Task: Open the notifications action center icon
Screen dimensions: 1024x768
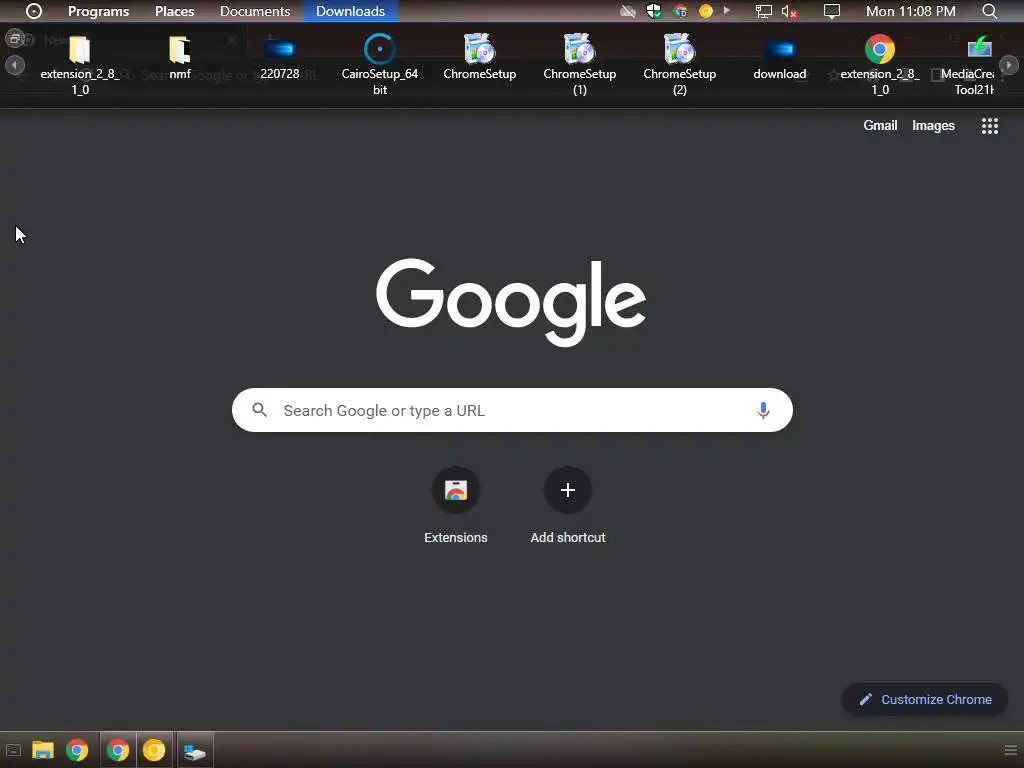Action: [831, 11]
